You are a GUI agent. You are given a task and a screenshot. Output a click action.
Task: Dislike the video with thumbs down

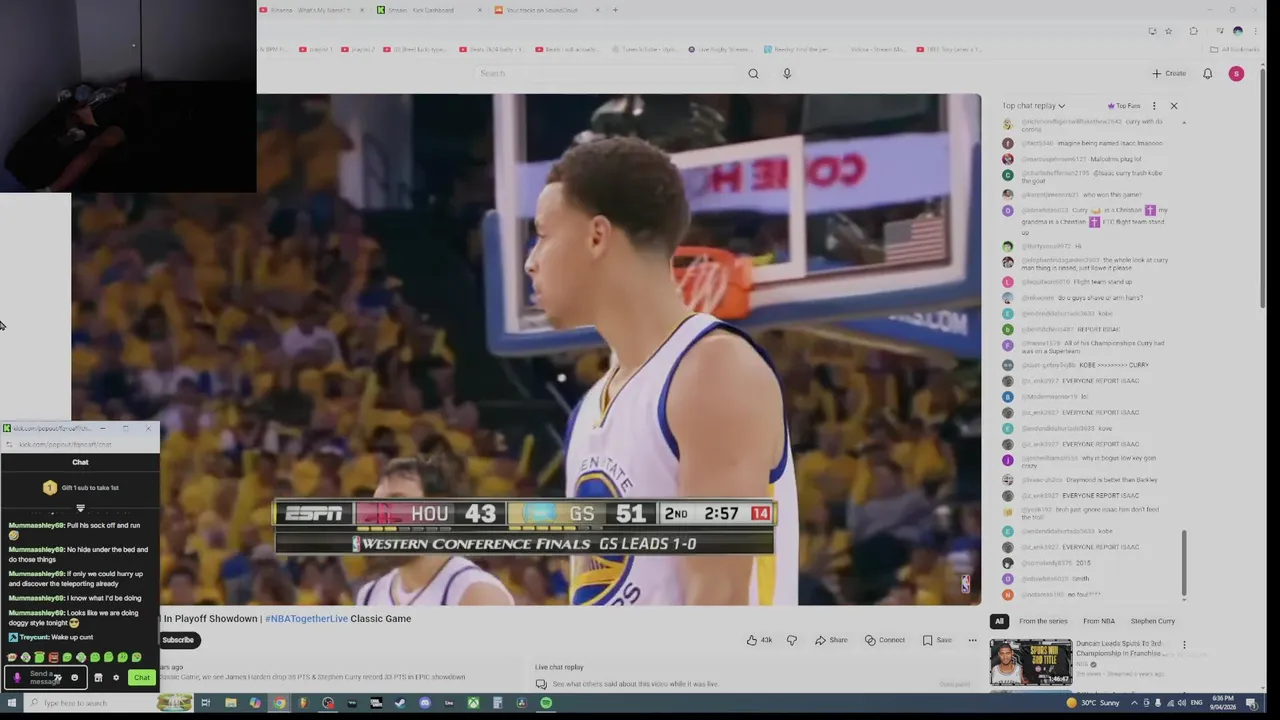point(791,640)
